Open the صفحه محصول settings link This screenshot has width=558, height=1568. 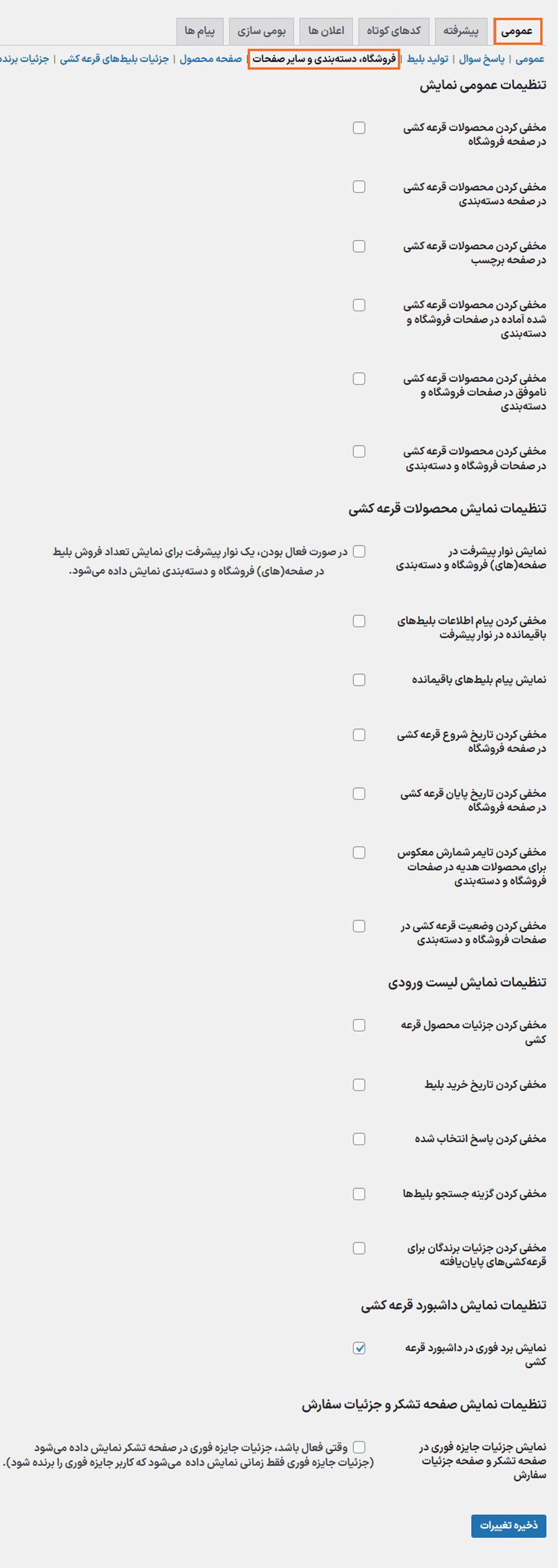(210, 59)
